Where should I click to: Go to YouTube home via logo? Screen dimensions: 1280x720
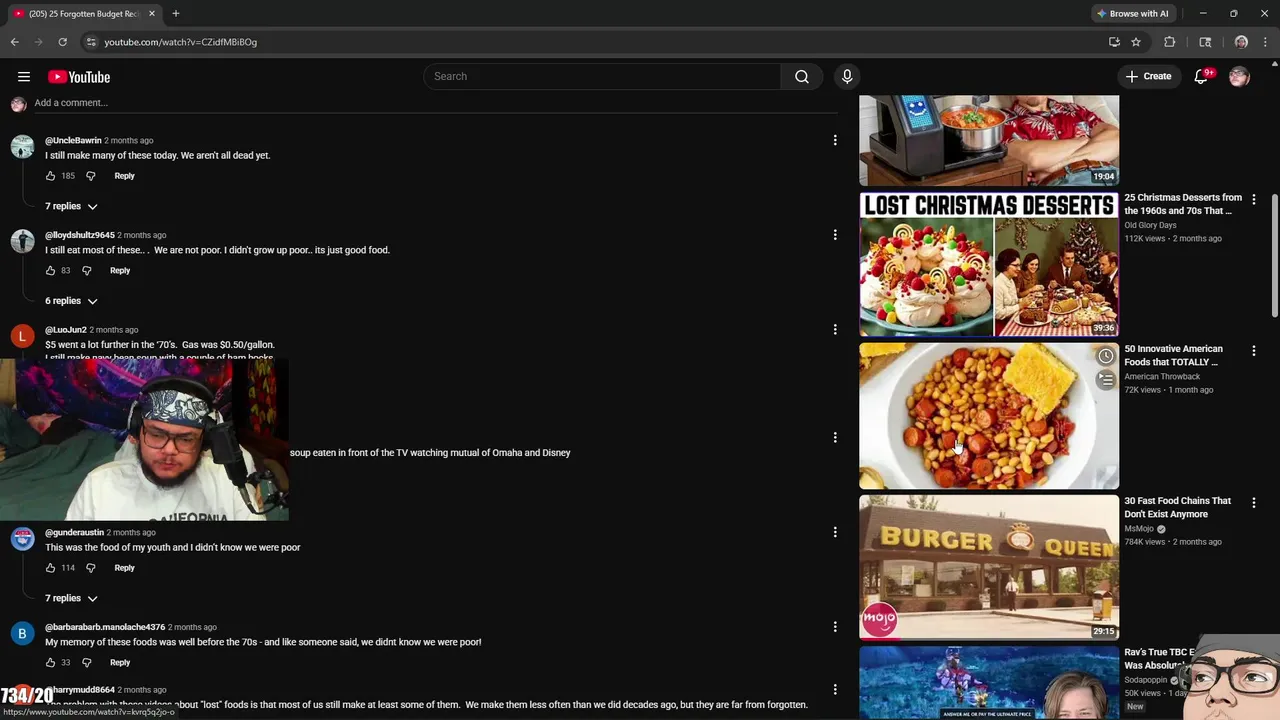click(79, 77)
